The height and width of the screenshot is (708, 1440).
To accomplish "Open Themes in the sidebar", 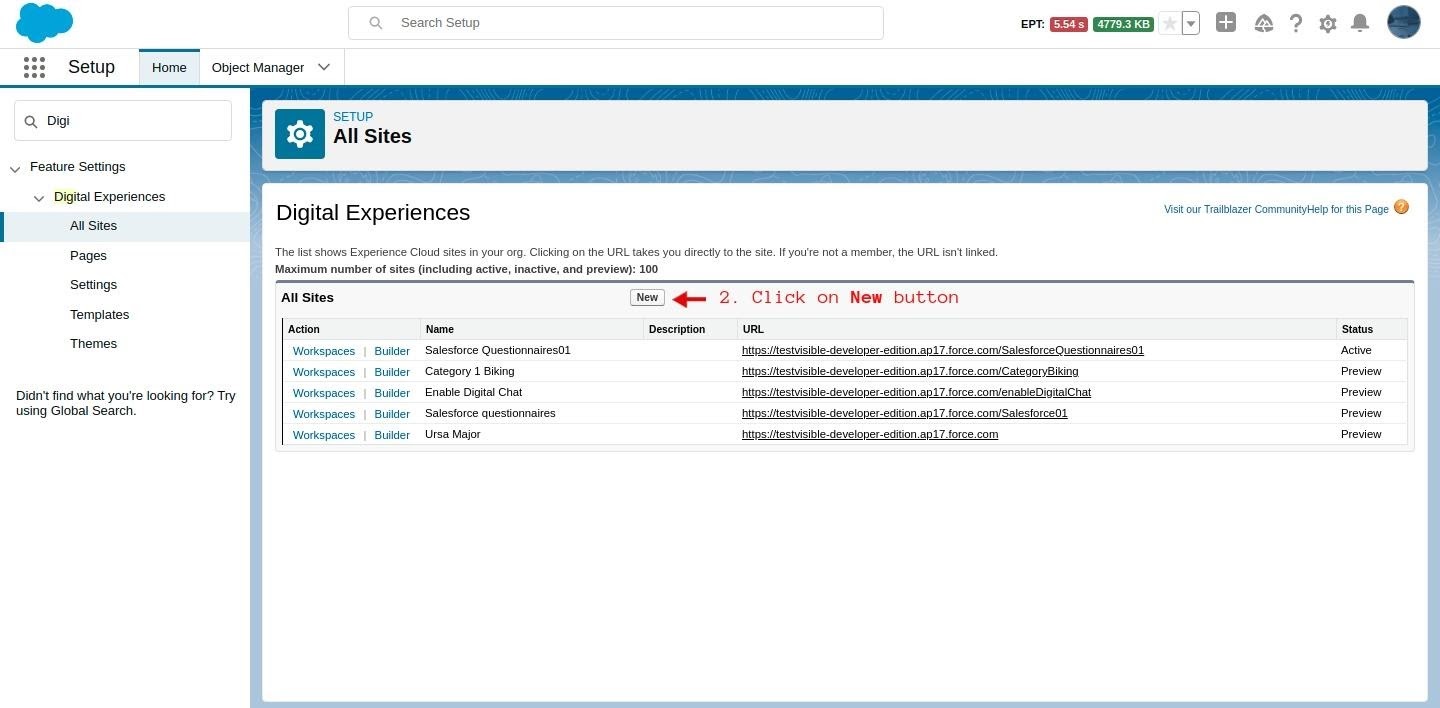I will (93, 344).
